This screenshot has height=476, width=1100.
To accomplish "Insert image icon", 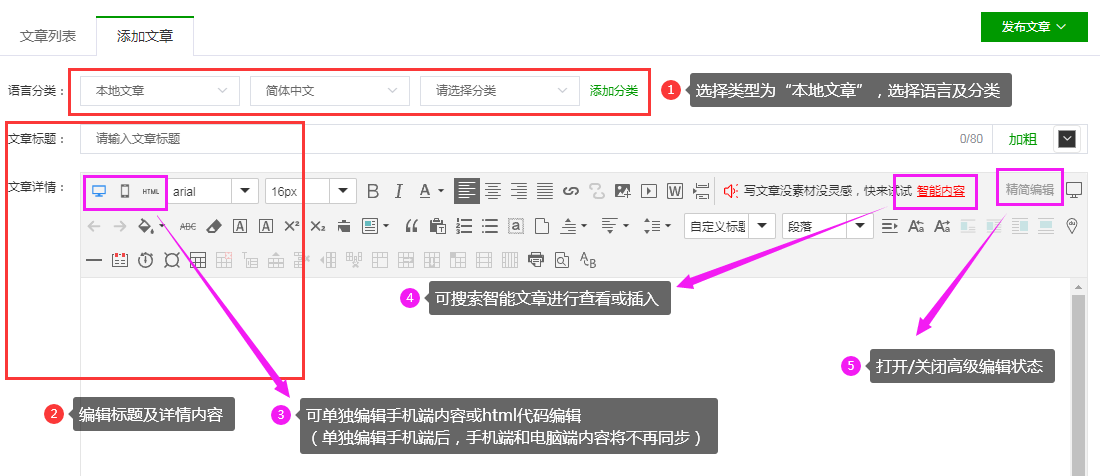I will tap(622, 191).
